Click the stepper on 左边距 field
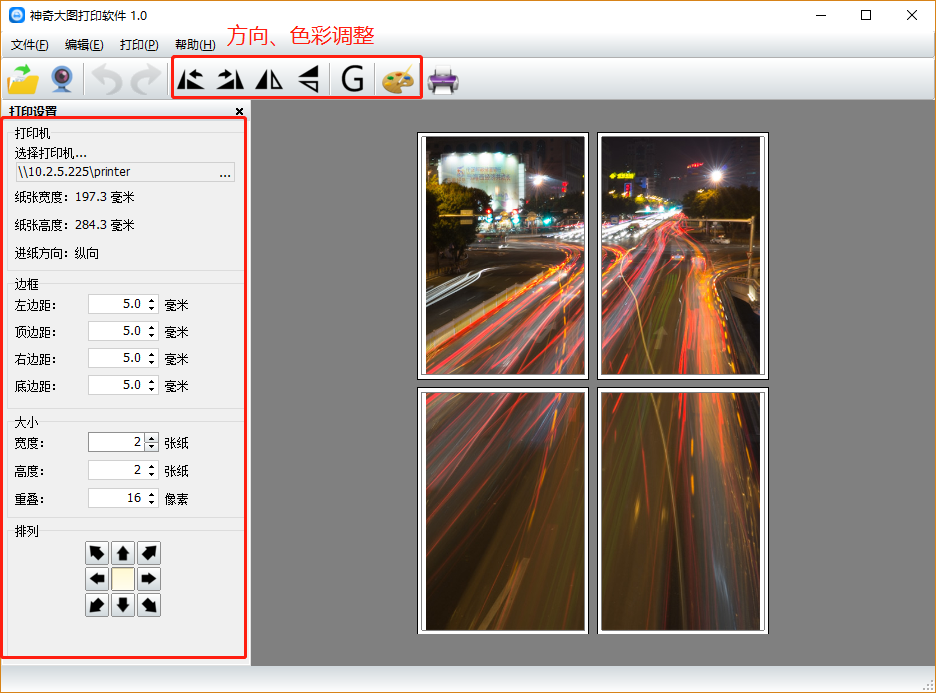936x693 pixels. (x=152, y=304)
